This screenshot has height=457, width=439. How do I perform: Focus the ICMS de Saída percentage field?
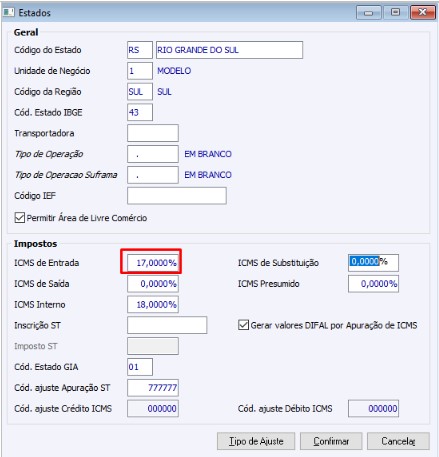click(153, 284)
